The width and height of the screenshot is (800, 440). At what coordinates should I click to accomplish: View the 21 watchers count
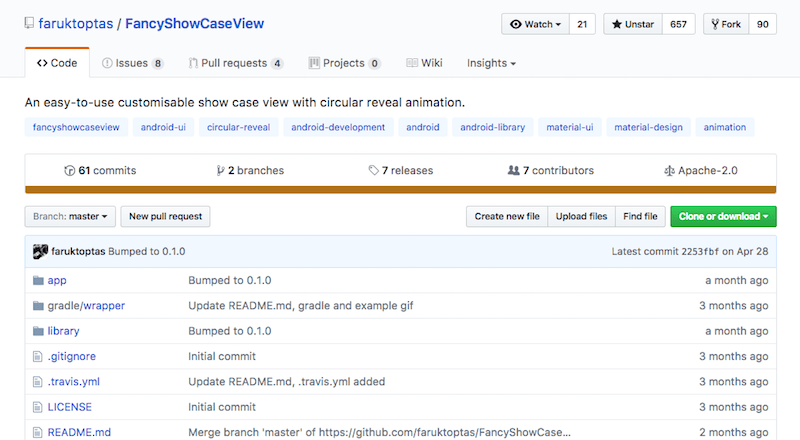582,24
